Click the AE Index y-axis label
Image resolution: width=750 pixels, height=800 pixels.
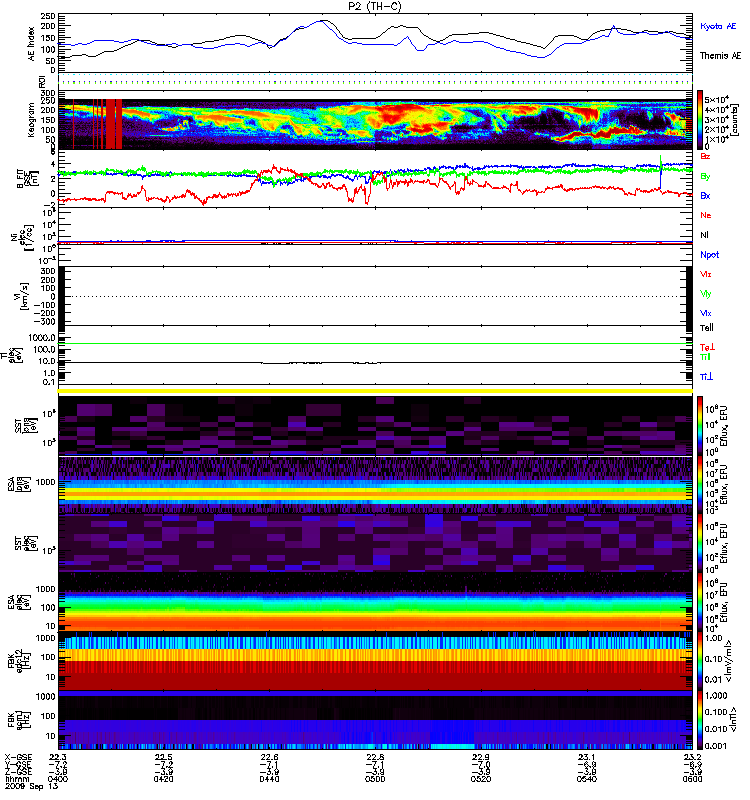32,44
